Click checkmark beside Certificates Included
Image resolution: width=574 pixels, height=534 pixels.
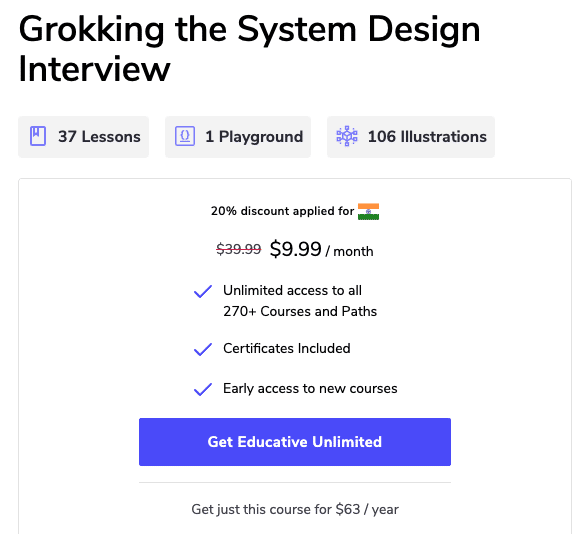click(x=203, y=349)
